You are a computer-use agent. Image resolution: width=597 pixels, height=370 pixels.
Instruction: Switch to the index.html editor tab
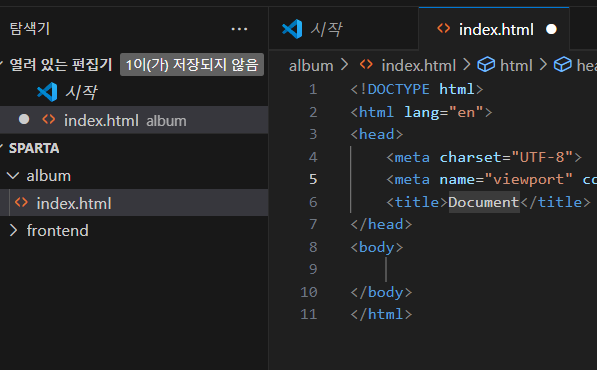[x=494, y=29]
